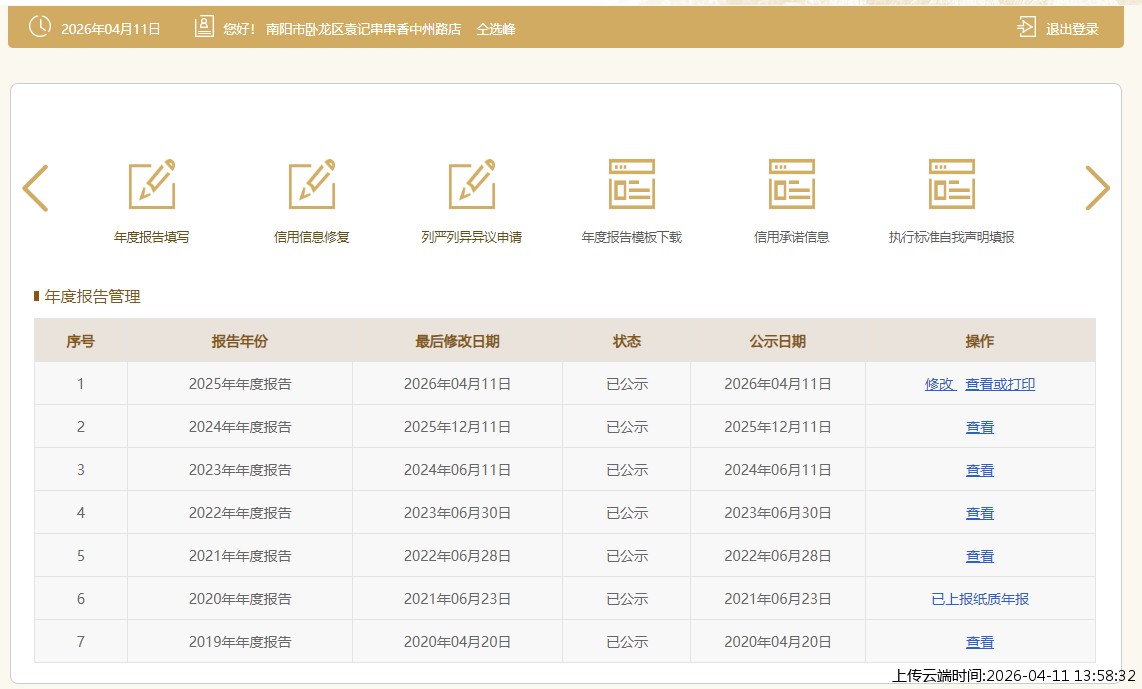View the 2019年年度报告 via 查看
Image resolution: width=1142 pixels, height=689 pixels.
tap(980, 642)
